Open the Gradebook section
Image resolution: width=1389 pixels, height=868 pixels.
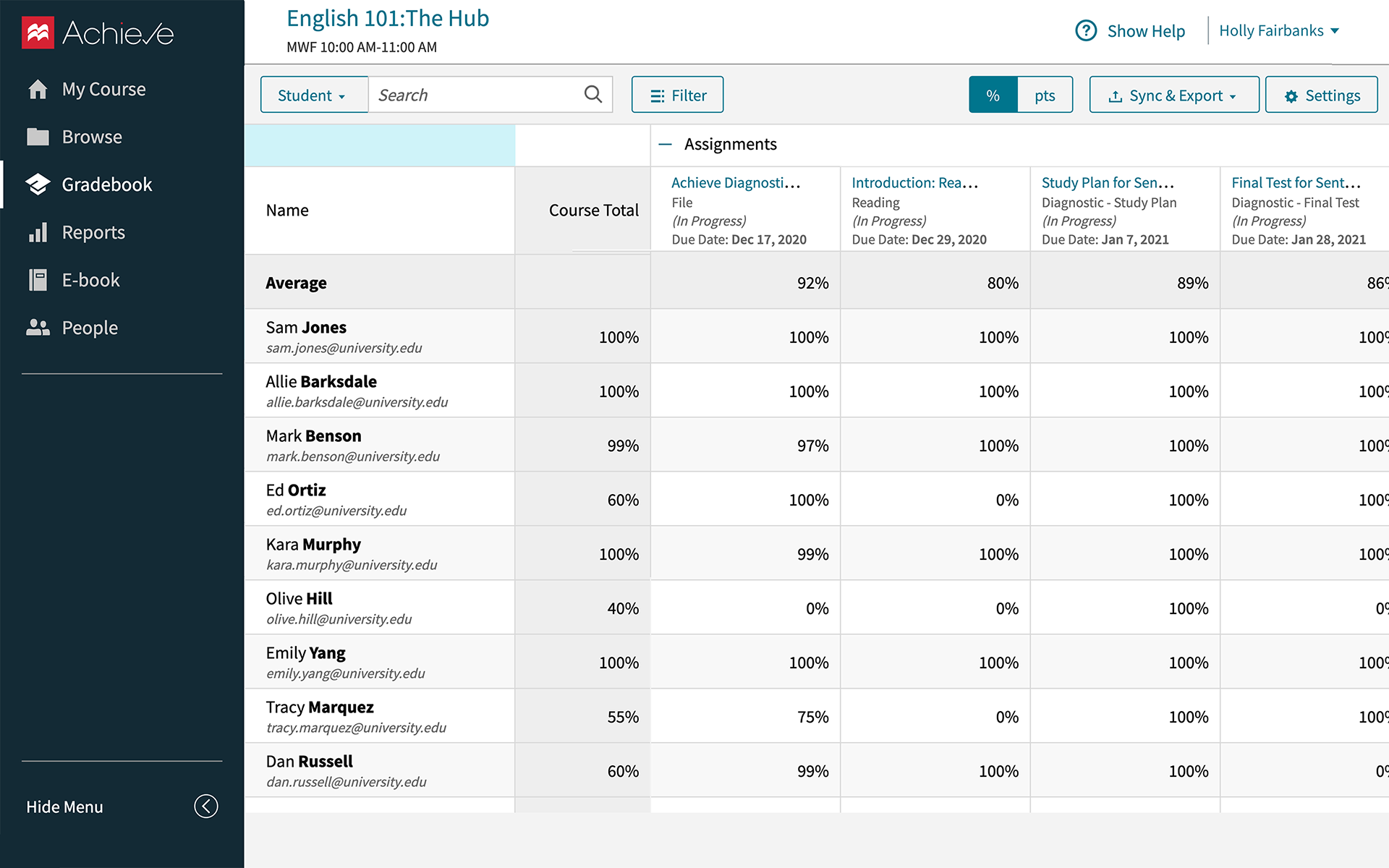pyautogui.click(x=107, y=184)
